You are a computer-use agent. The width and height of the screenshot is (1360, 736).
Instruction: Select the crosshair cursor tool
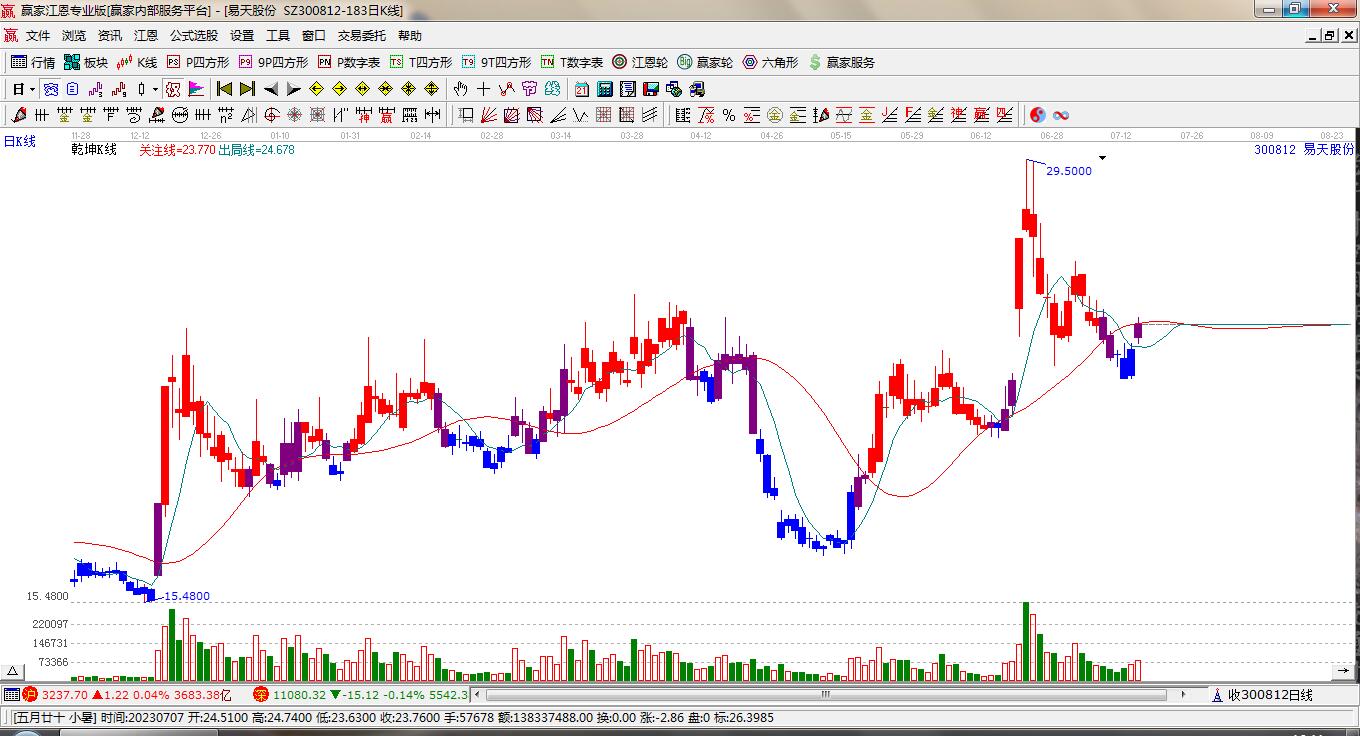click(x=484, y=89)
